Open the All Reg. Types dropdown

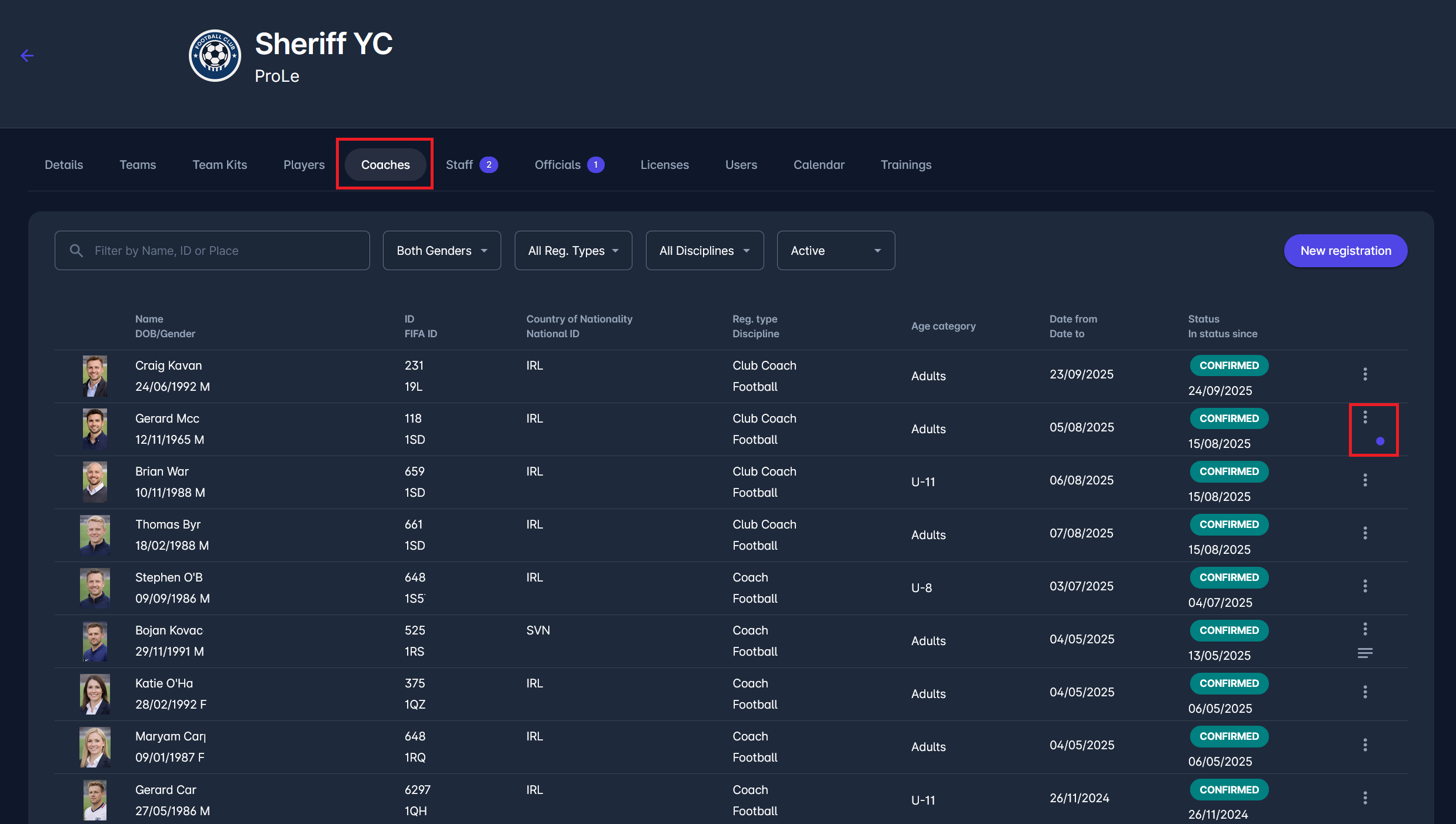[x=573, y=251]
